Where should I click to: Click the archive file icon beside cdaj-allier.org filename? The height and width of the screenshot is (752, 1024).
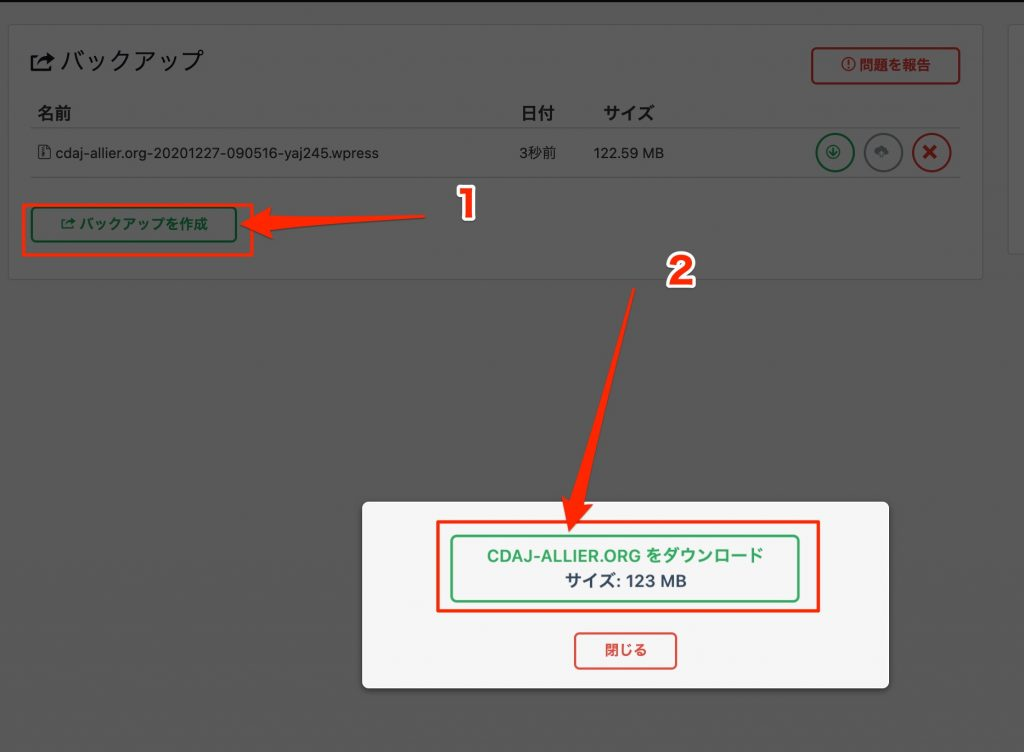click(x=44, y=152)
